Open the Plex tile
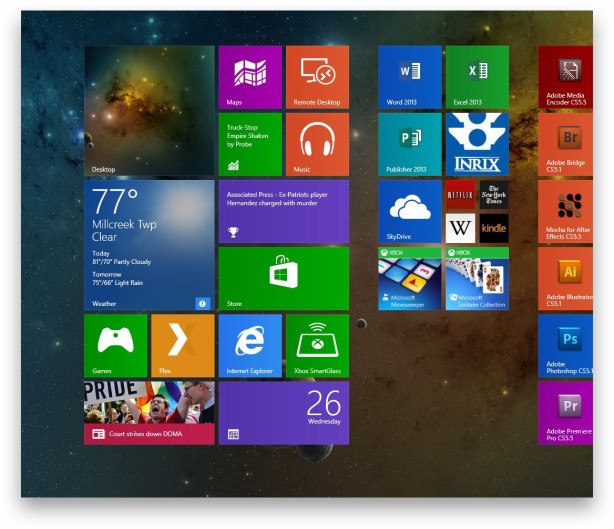This screenshot has height=529, width=614. point(183,346)
